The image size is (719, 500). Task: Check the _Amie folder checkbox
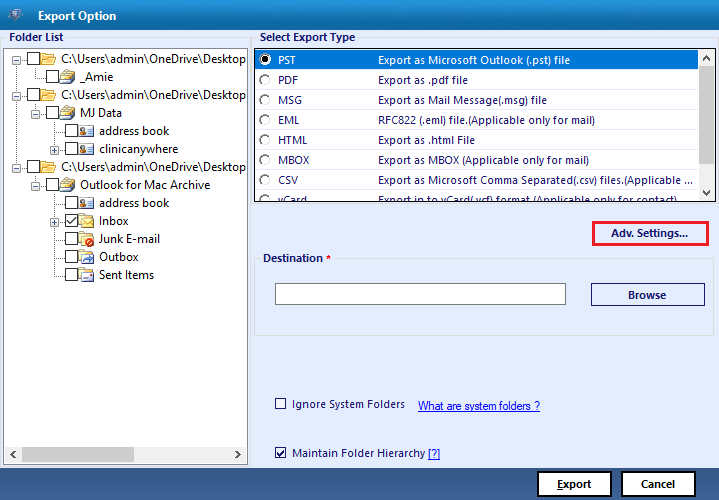coord(52,77)
